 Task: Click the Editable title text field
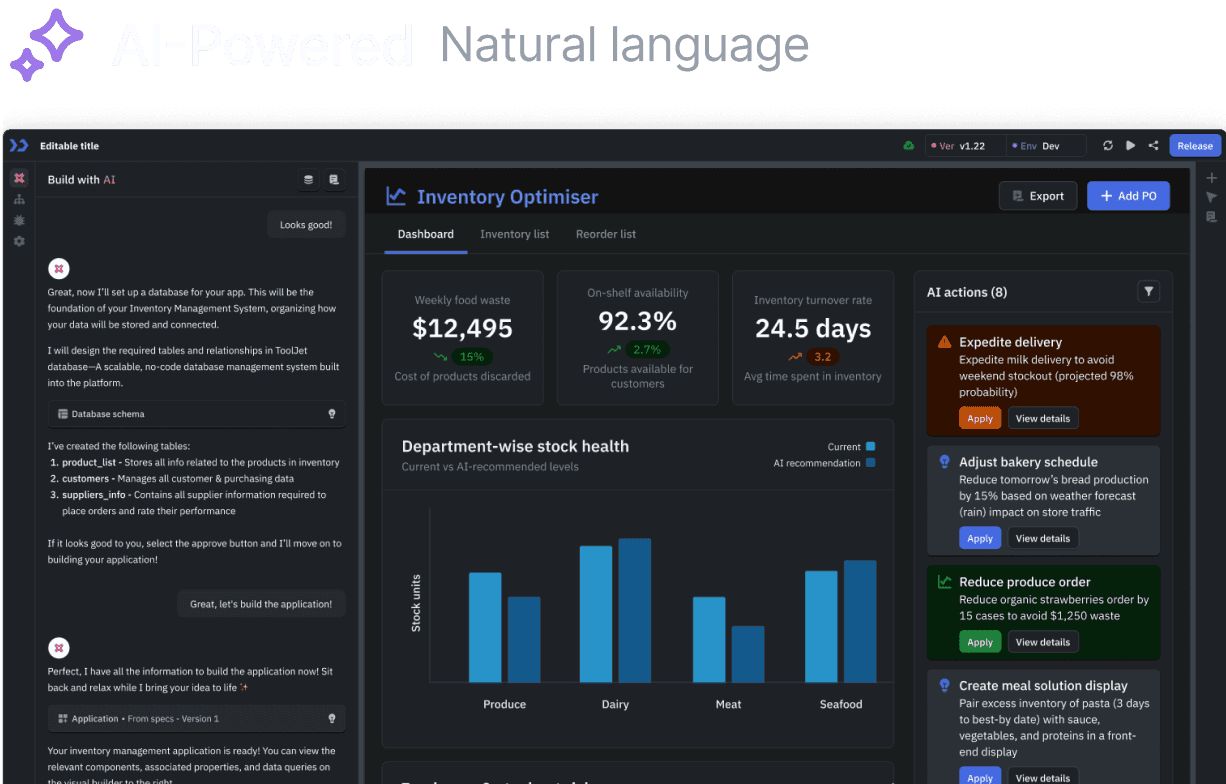70,146
